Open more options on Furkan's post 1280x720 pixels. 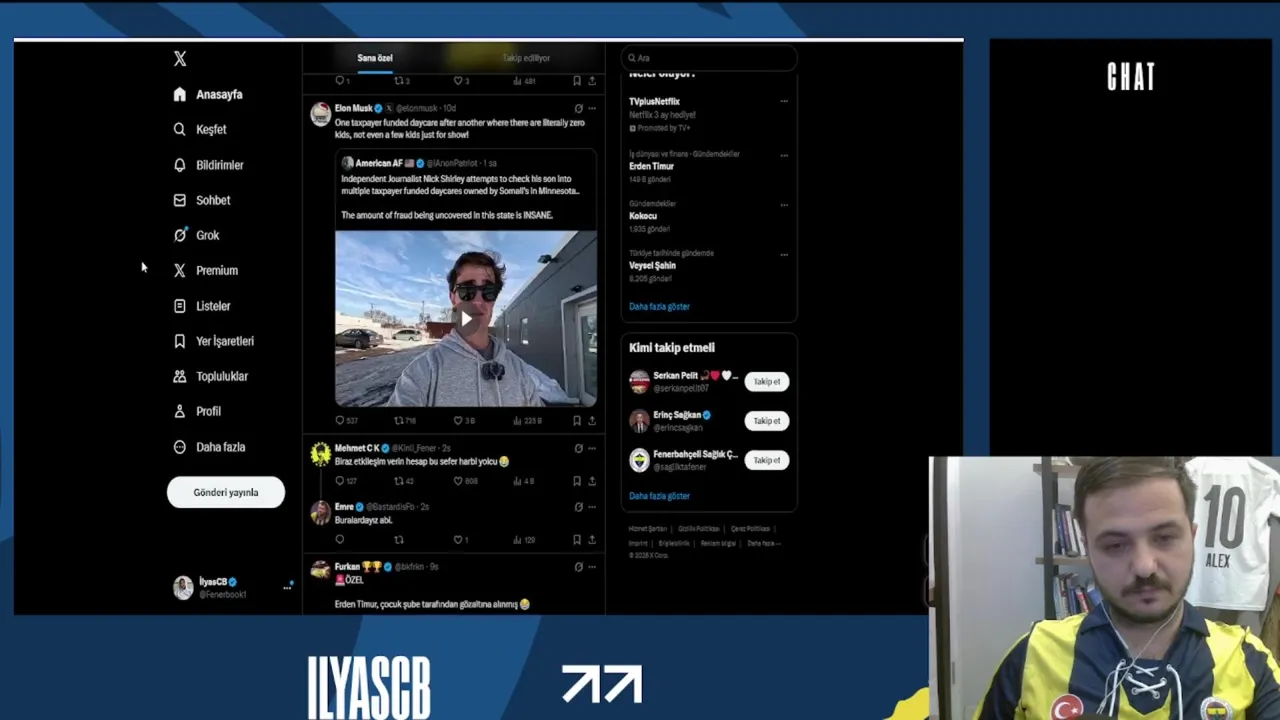tap(592, 566)
